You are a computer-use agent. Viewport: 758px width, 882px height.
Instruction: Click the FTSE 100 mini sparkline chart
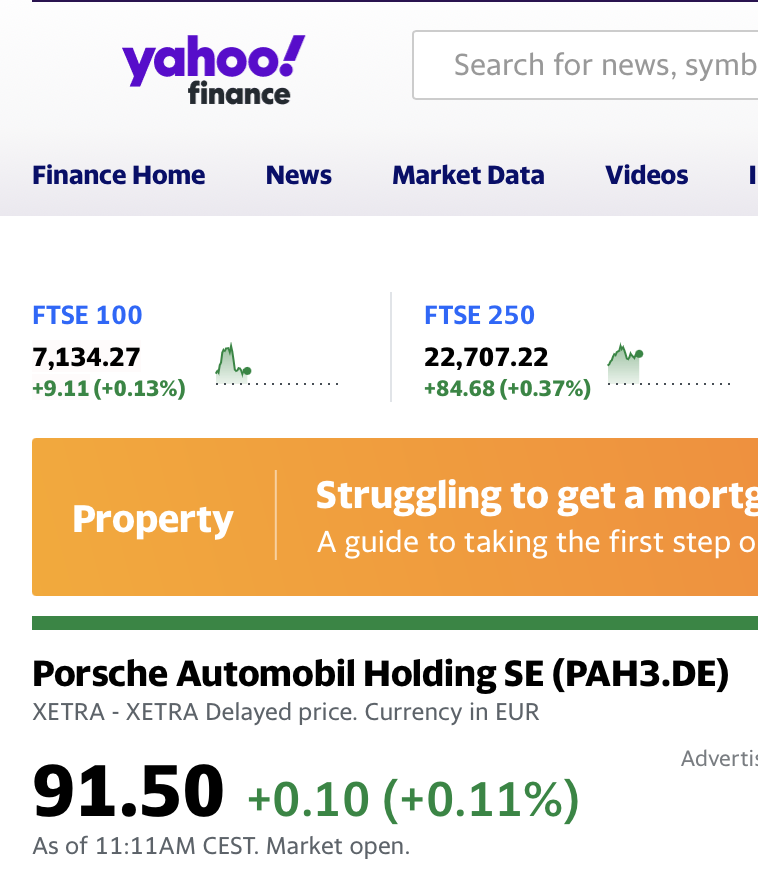(277, 364)
